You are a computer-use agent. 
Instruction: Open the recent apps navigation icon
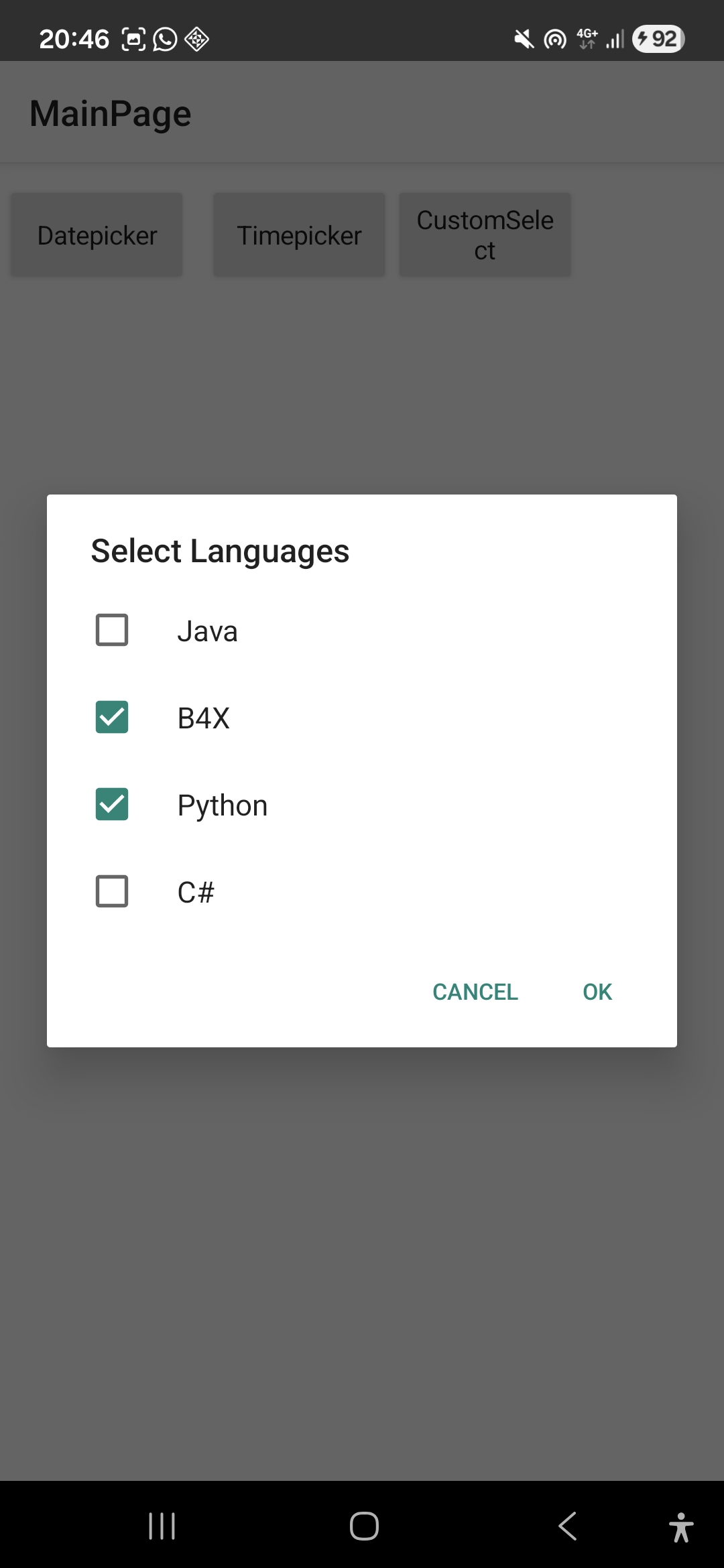162,1526
